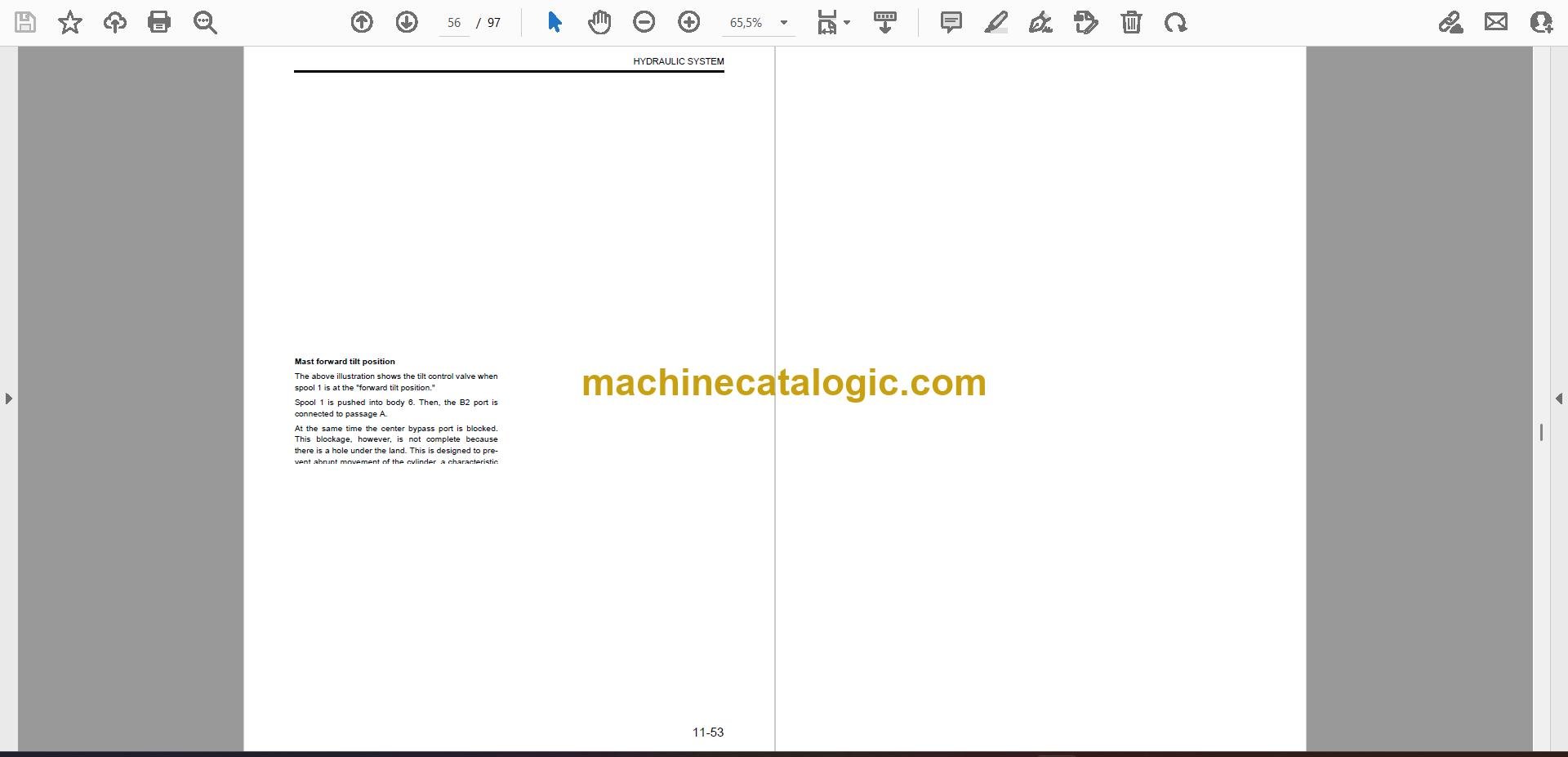Viewport: 1568px width, 757px height.
Task: Activate the Hand pan tool
Action: pyautogui.click(x=599, y=22)
